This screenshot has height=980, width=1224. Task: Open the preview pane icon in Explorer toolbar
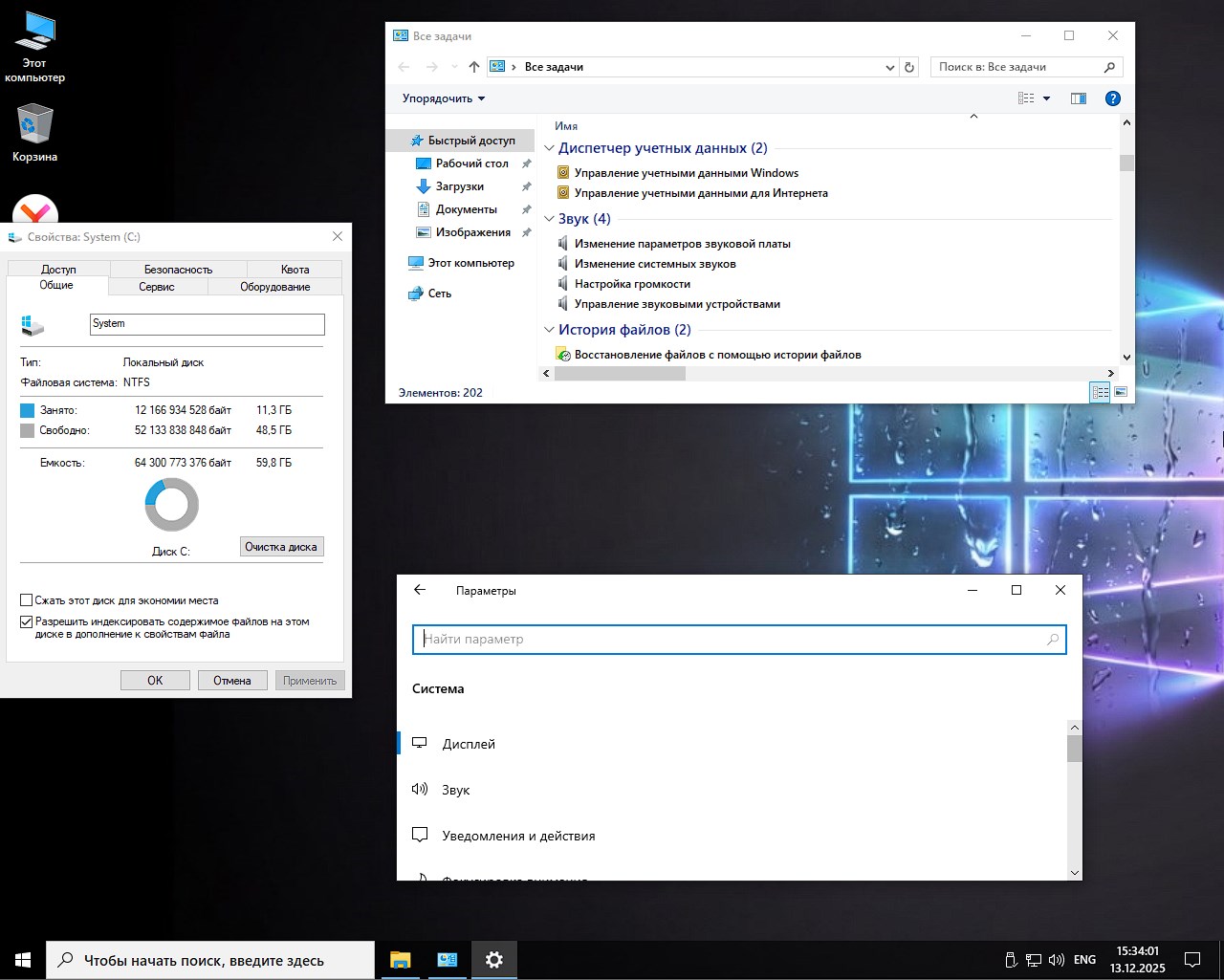(1079, 98)
